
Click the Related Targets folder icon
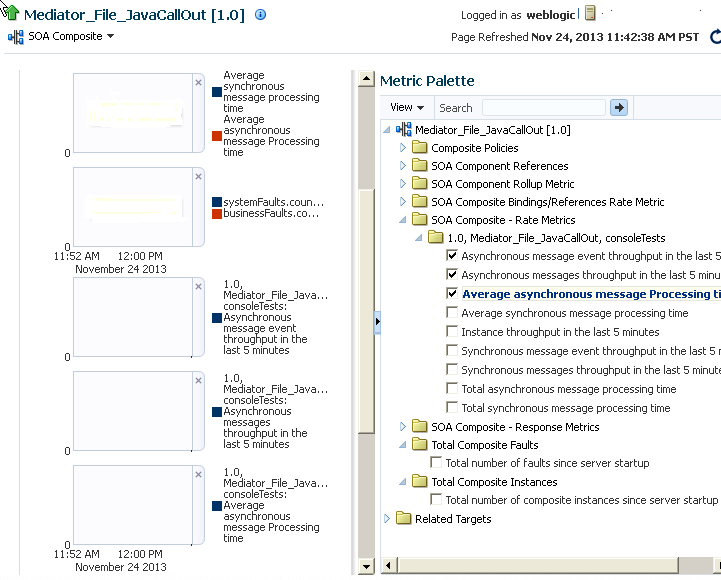coord(403,519)
